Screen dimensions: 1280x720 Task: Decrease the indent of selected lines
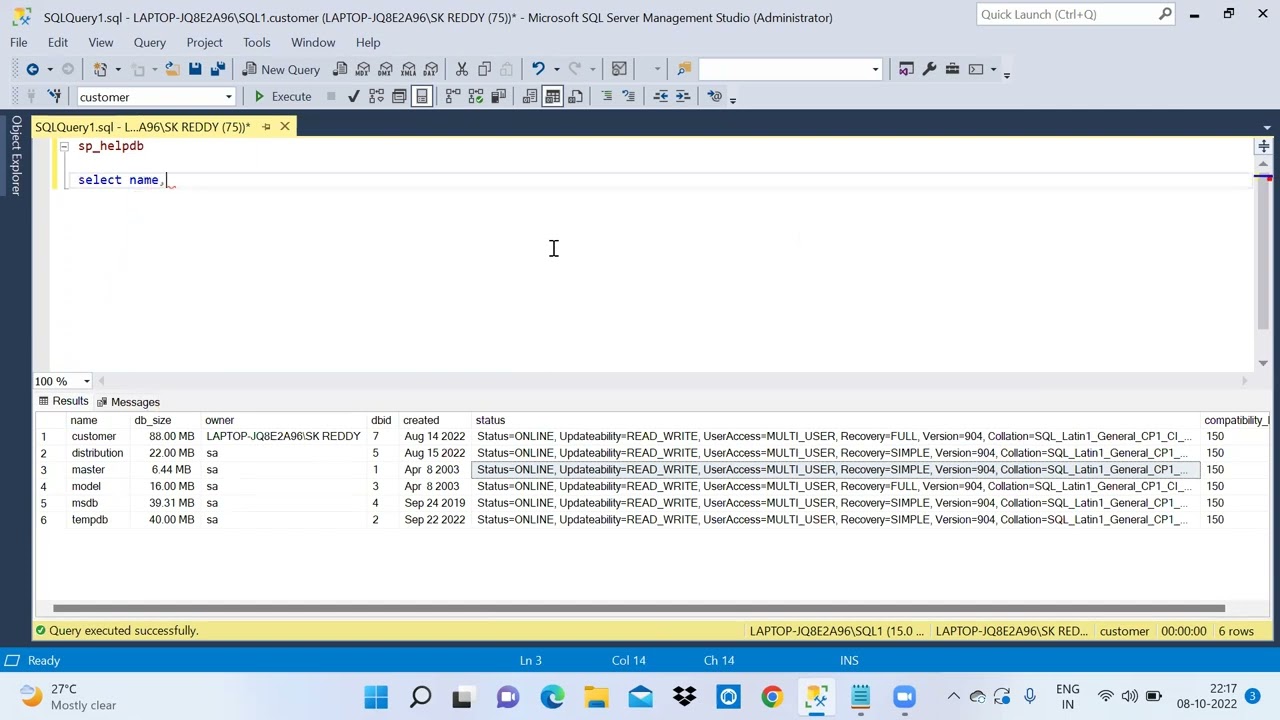click(660, 96)
